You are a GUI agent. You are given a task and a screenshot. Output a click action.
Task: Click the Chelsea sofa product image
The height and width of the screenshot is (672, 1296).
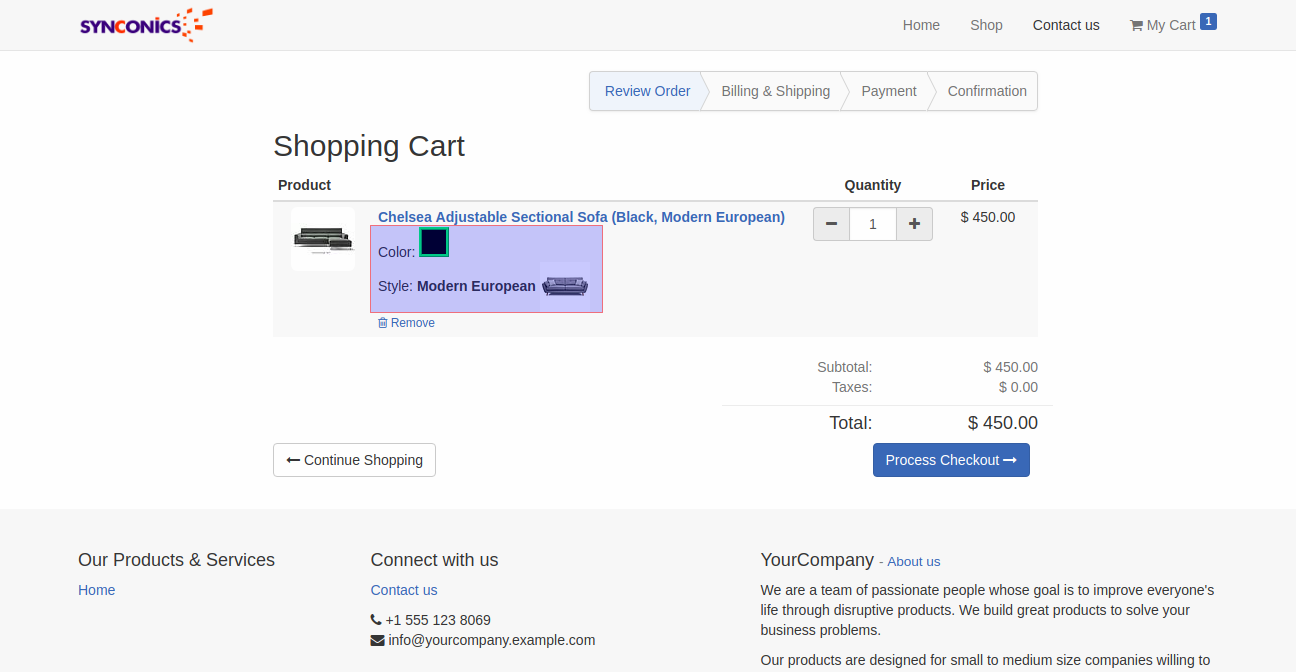point(322,239)
